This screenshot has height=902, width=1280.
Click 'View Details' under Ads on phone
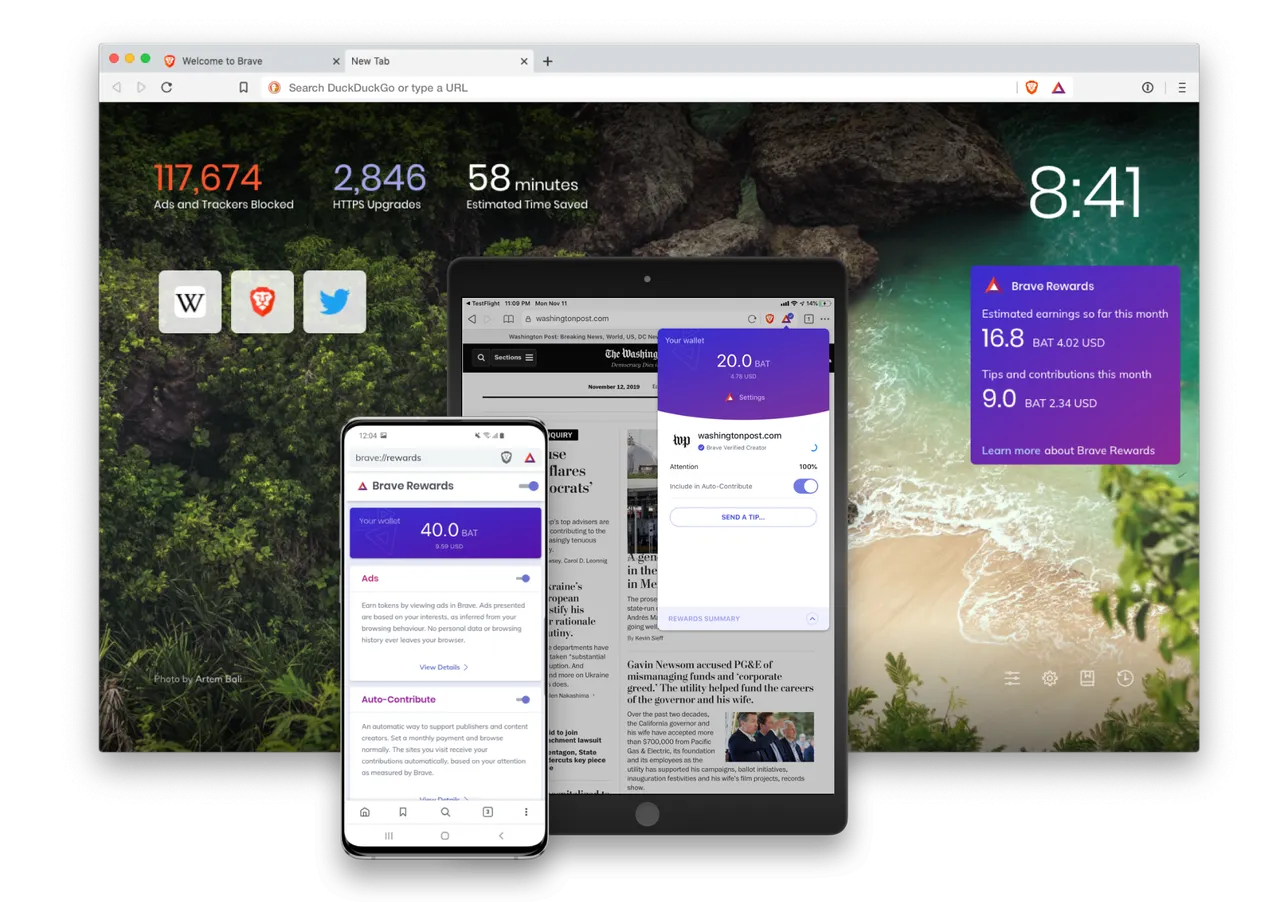[x=444, y=667]
